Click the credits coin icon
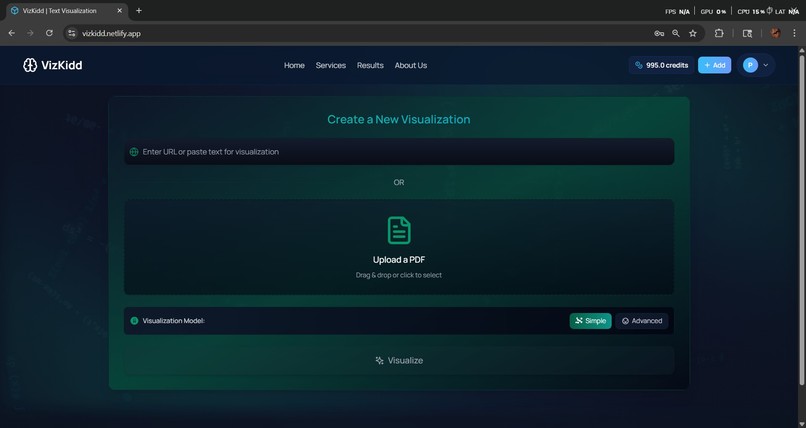The width and height of the screenshot is (806, 428). coord(638,65)
